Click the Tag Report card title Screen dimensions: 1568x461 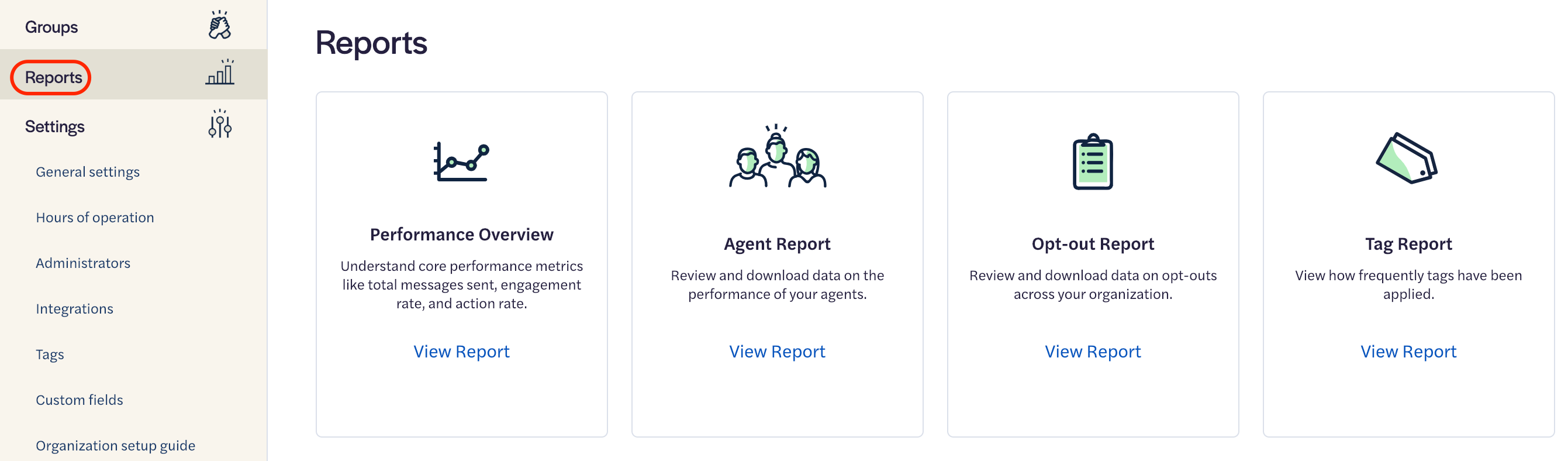click(x=1408, y=243)
